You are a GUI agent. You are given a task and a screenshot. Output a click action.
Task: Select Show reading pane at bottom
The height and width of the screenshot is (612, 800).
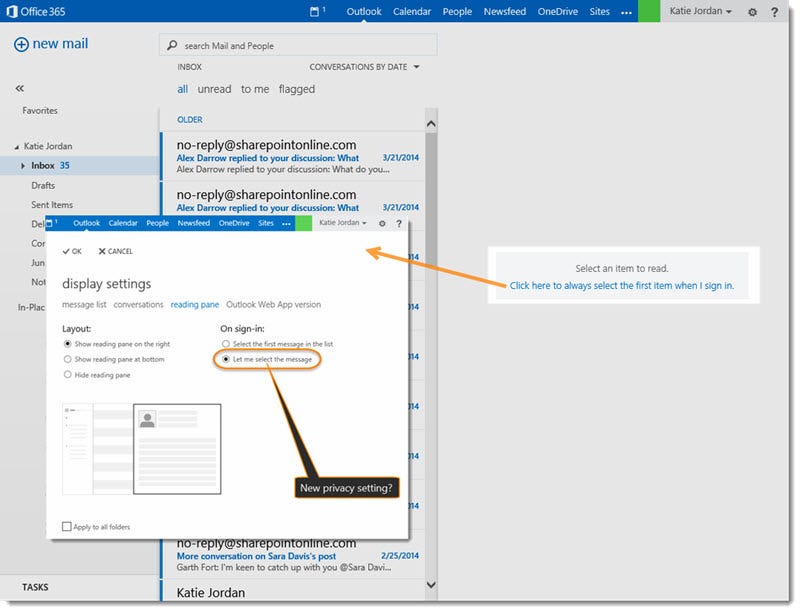(x=63, y=361)
